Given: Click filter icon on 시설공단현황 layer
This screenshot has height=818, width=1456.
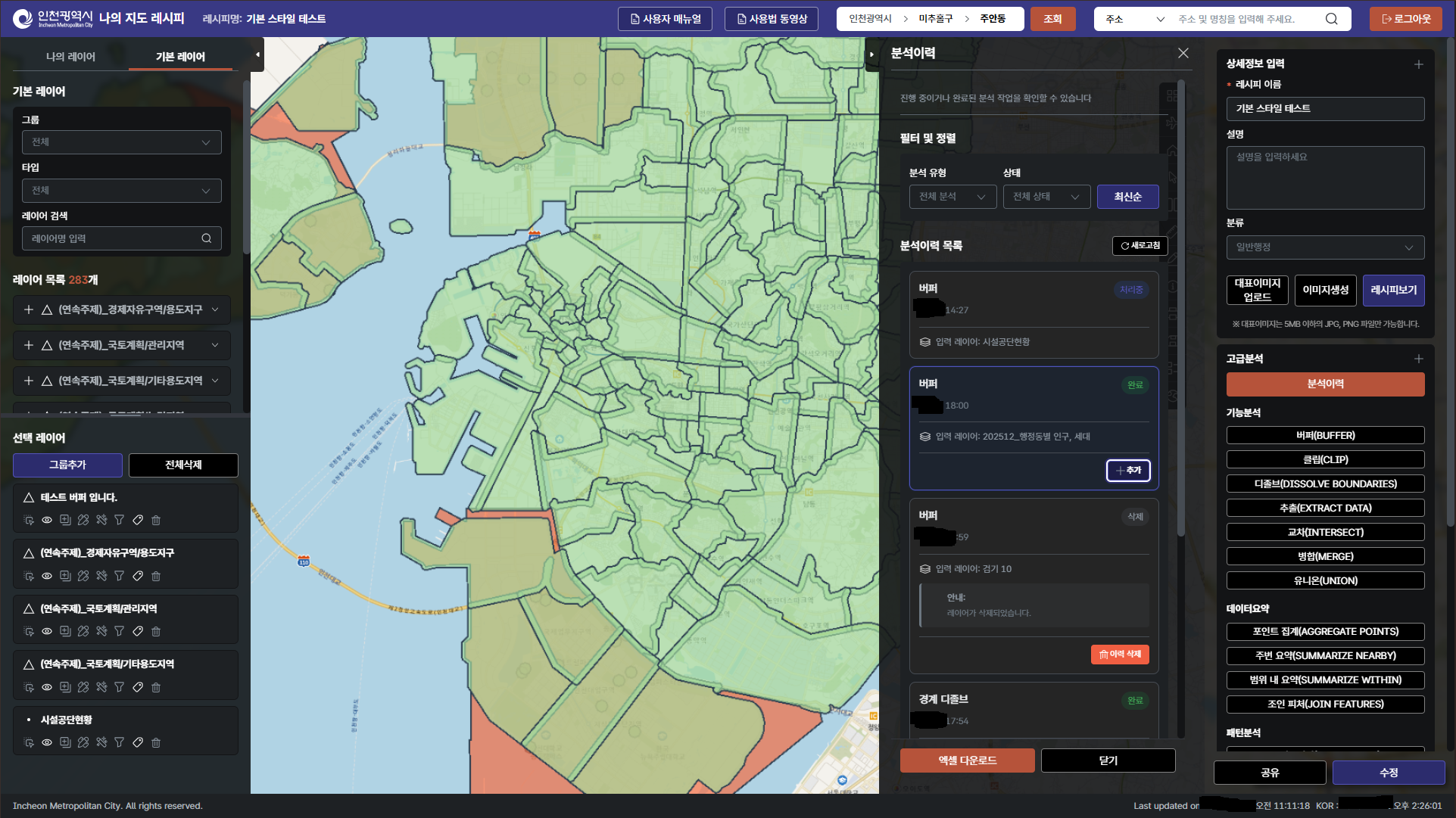Looking at the screenshot, I should click(x=119, y=742).
